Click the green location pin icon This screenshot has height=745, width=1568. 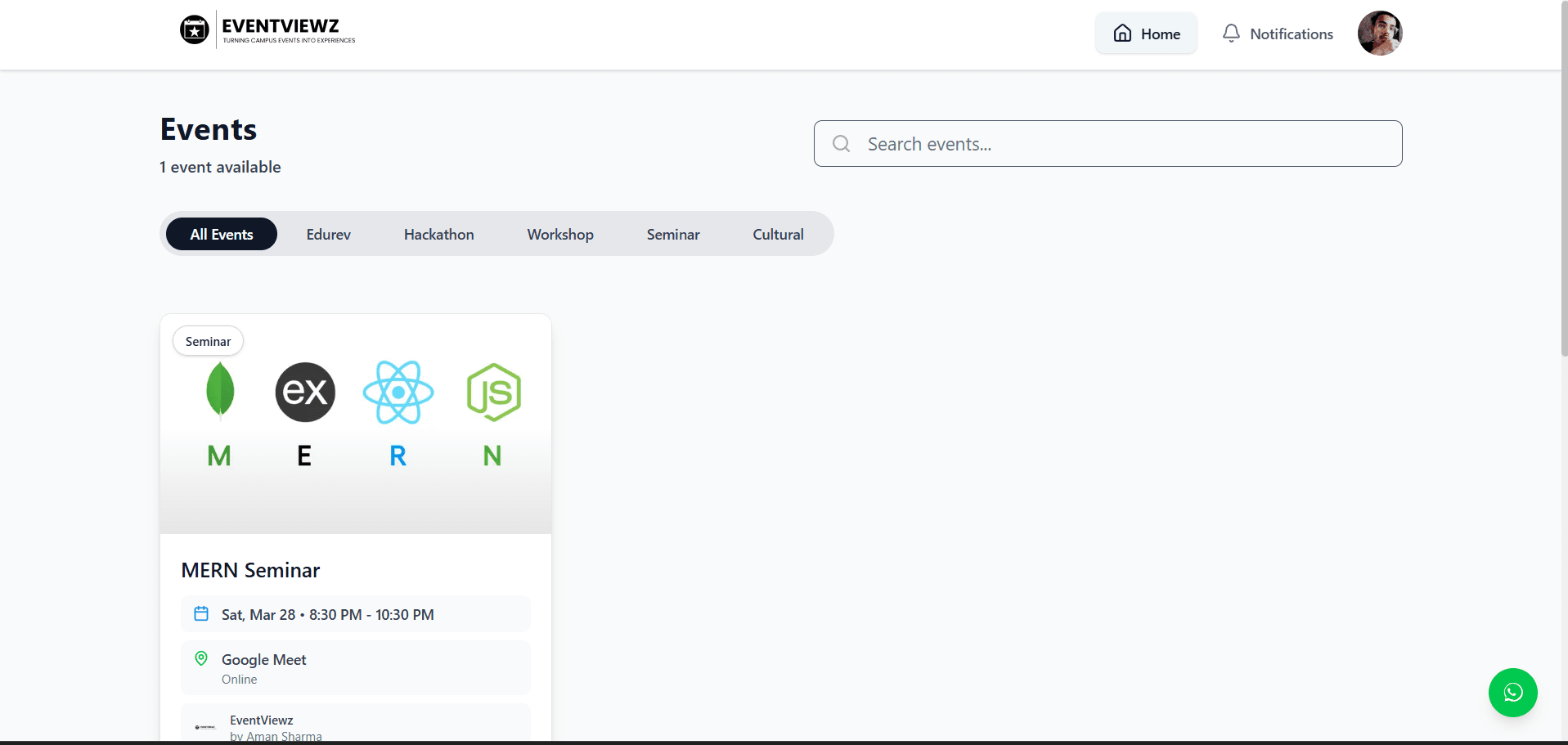(201, 657)
